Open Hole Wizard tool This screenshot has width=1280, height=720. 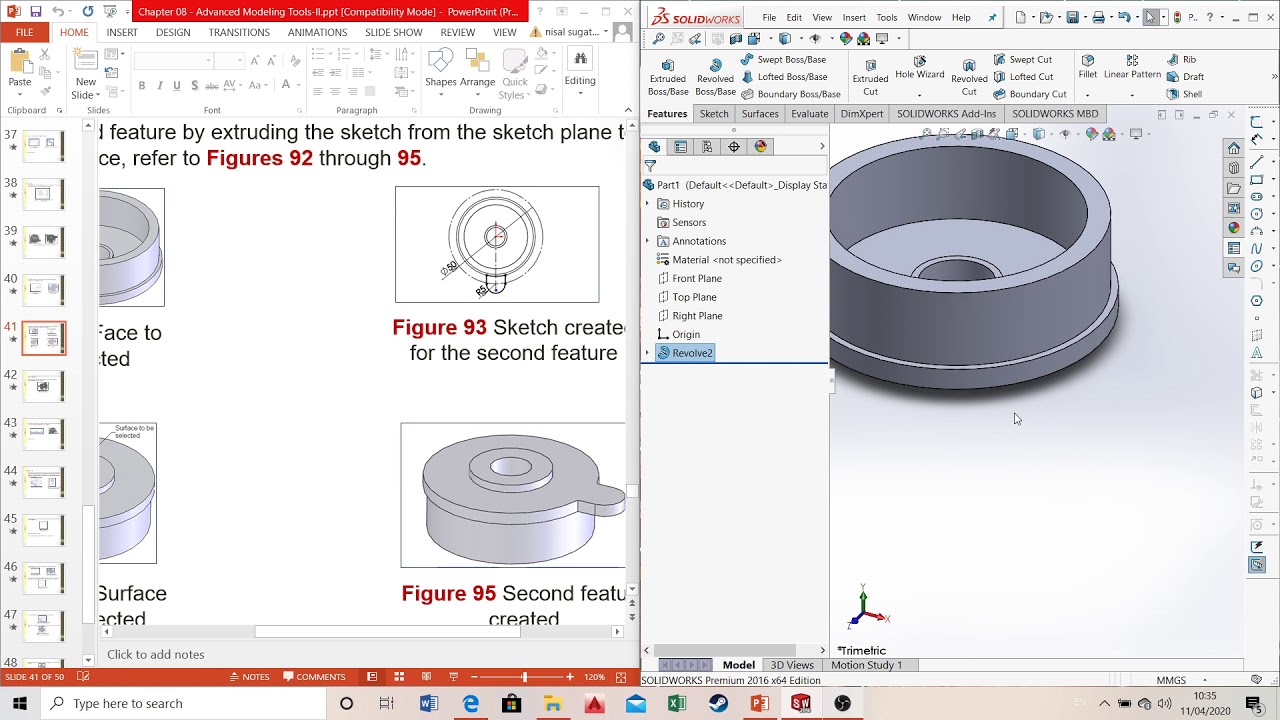[x=919, y=69]
